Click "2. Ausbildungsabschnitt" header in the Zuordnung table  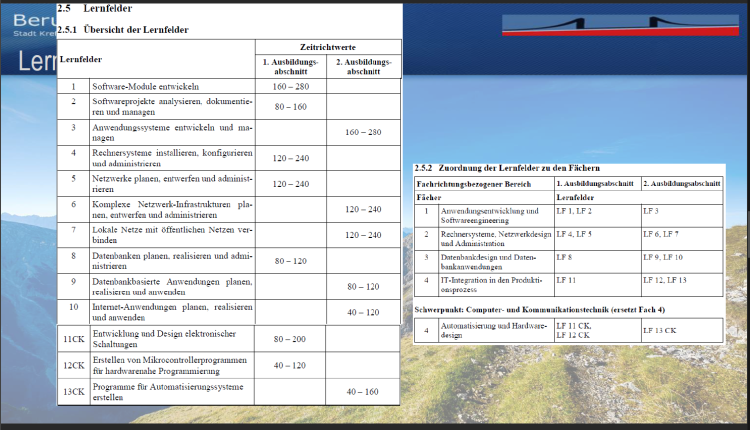click(682, 183)
